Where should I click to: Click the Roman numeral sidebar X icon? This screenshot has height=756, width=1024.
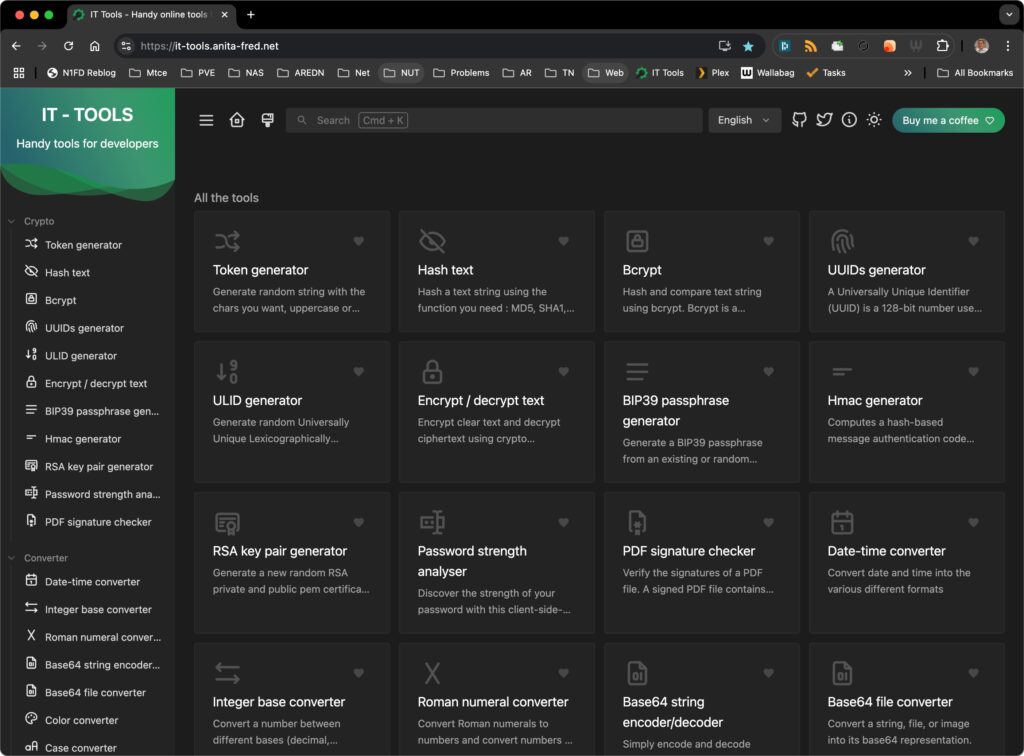tap(31, 636)
